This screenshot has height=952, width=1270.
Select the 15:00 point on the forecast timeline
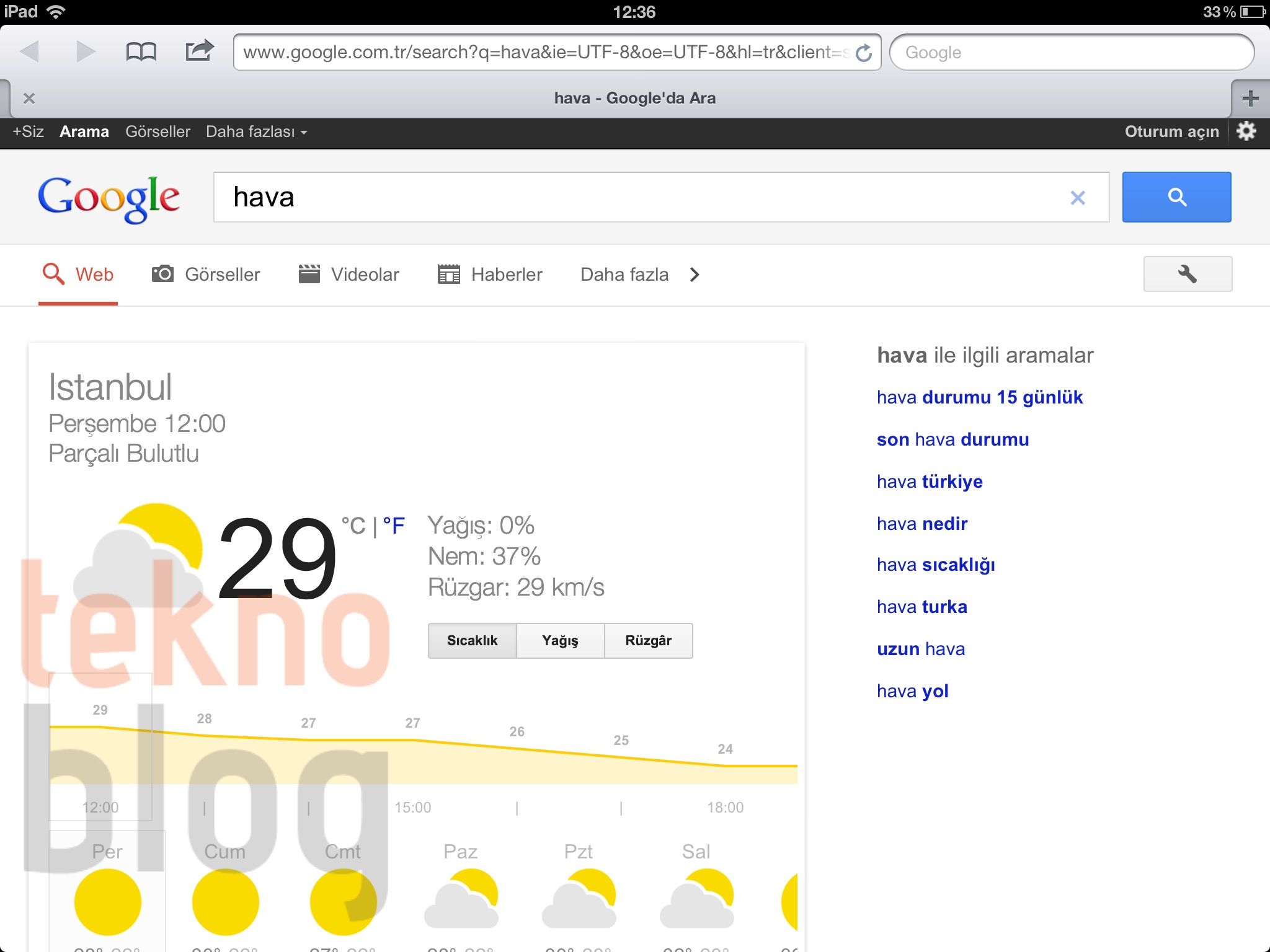tap(412, 807)
